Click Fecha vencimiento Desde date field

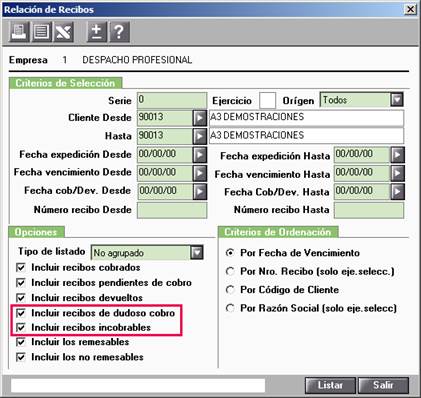click(165, 173)
